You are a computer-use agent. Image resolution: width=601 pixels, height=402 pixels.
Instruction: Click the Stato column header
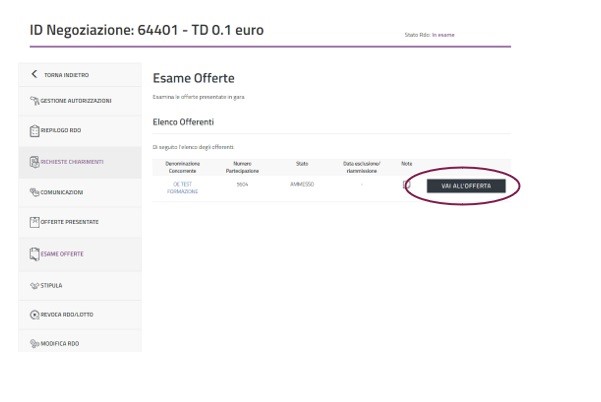point(302,163)
